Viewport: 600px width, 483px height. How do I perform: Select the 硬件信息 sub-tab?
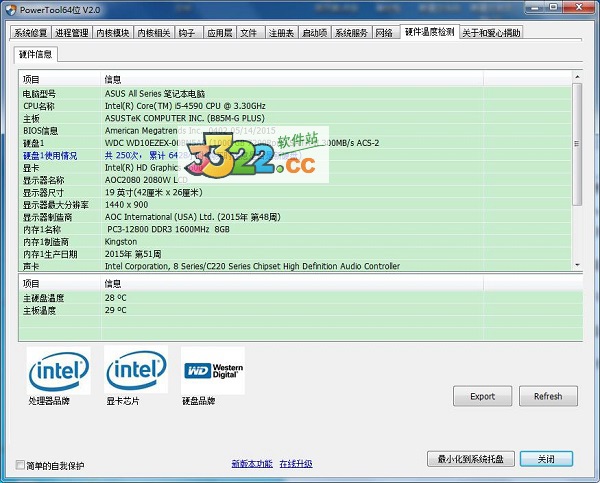[36, 54]
